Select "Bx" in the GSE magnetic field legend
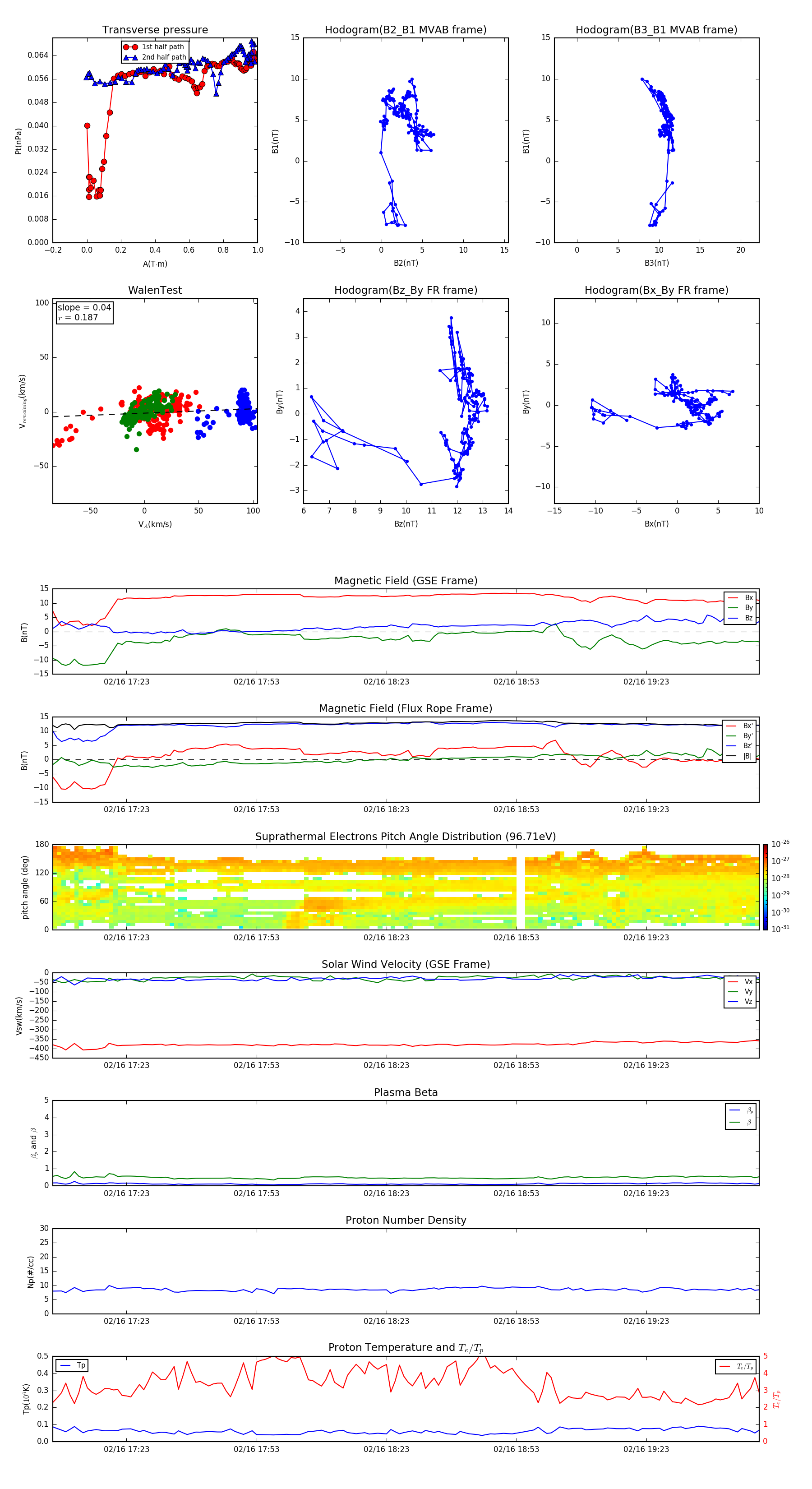The image size is (812, 1489). (741, 598)
